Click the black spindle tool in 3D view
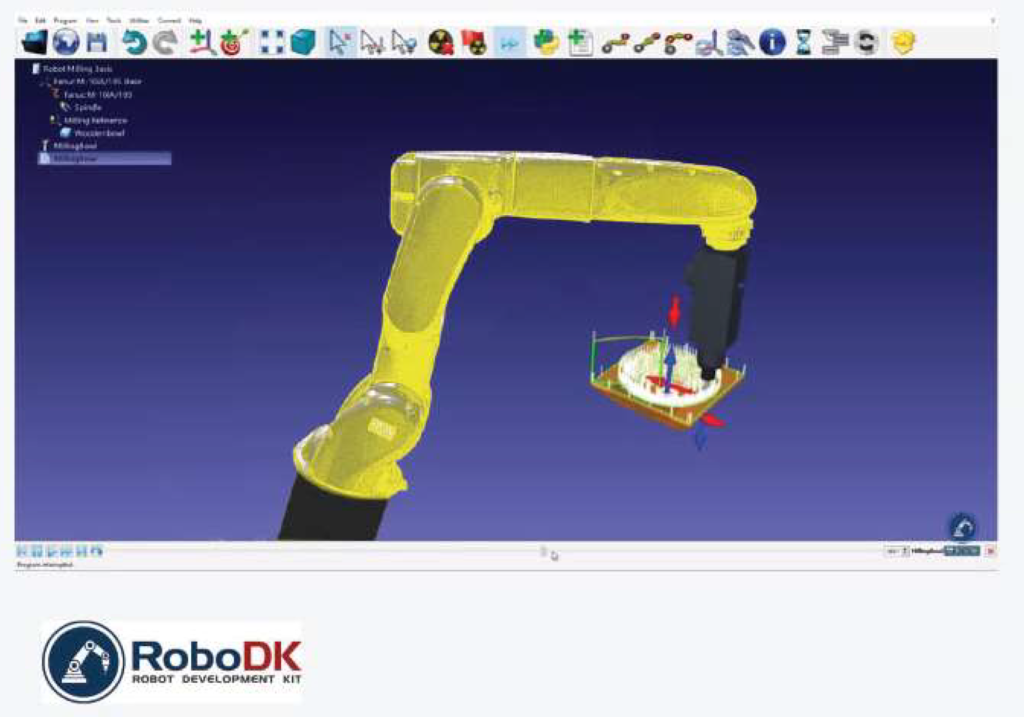Image resolution: width=1024 pixels, height=717 pixels. point(715,307)
